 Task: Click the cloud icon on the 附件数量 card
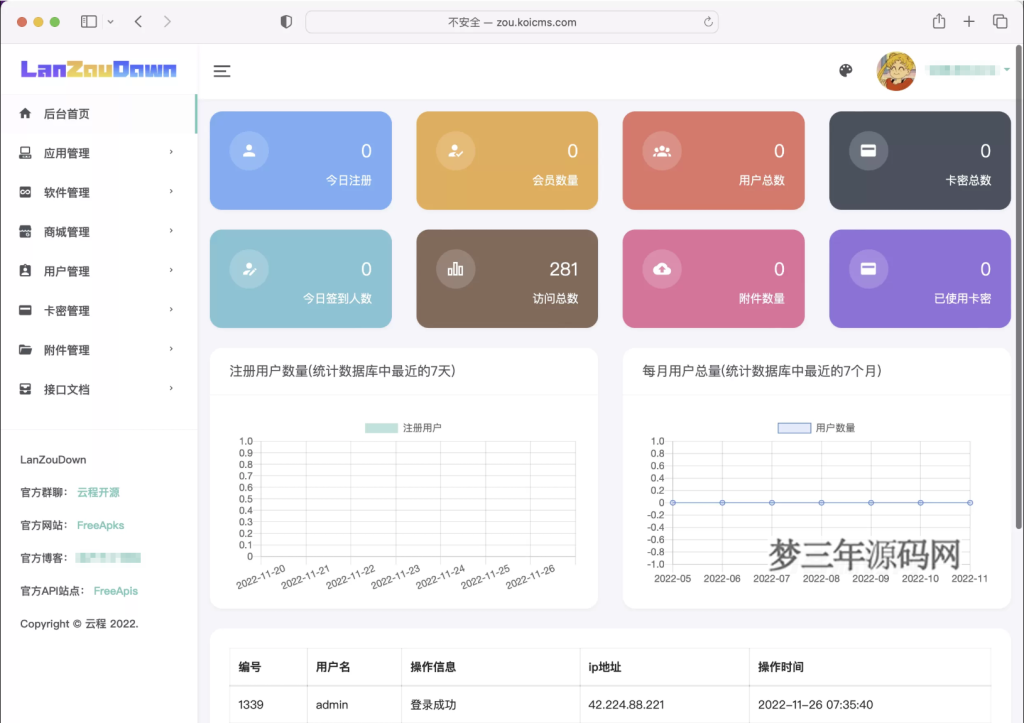661,268
